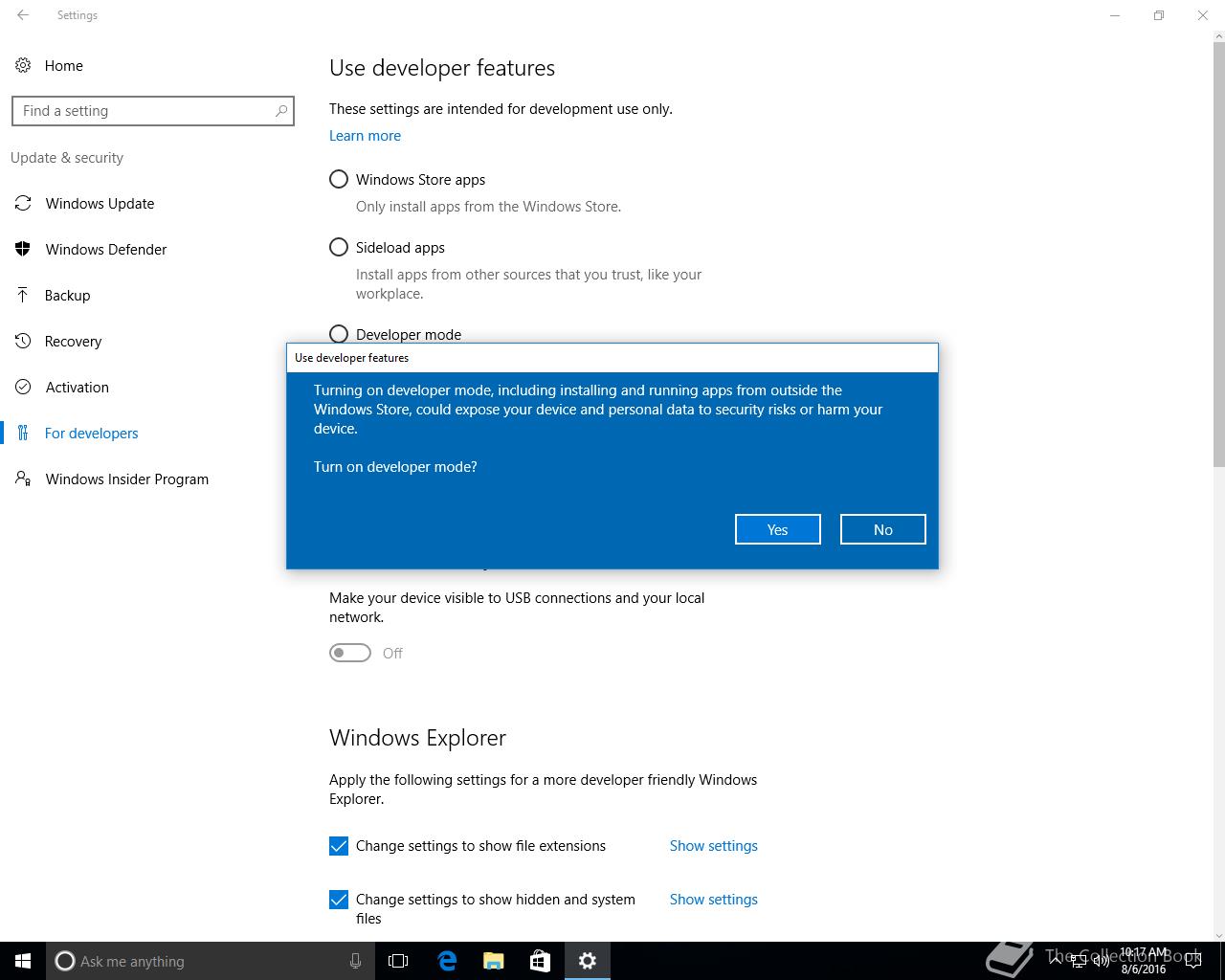Image resolution: width=1225 pixels, height=980 pixels.
Task: Uncheck Change settings to show file extensions
Action: pyautogui.click(x=339, y=846)
